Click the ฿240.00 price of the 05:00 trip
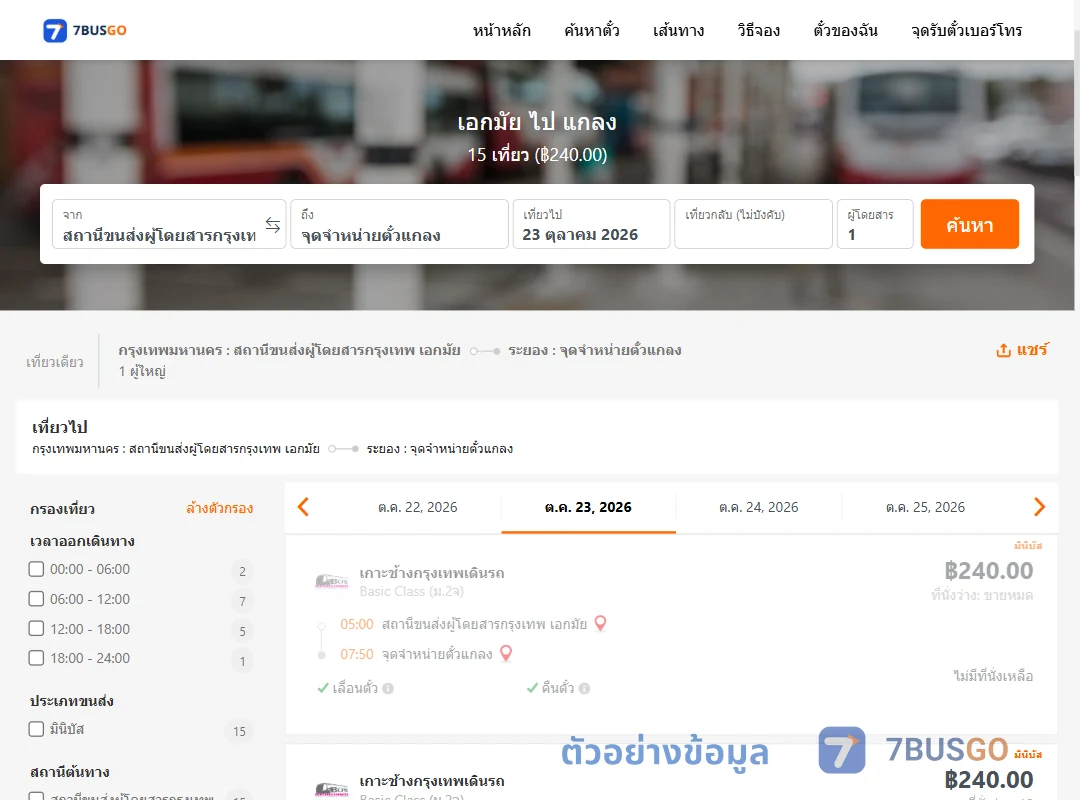1080x800 pixels. (988, 571)
